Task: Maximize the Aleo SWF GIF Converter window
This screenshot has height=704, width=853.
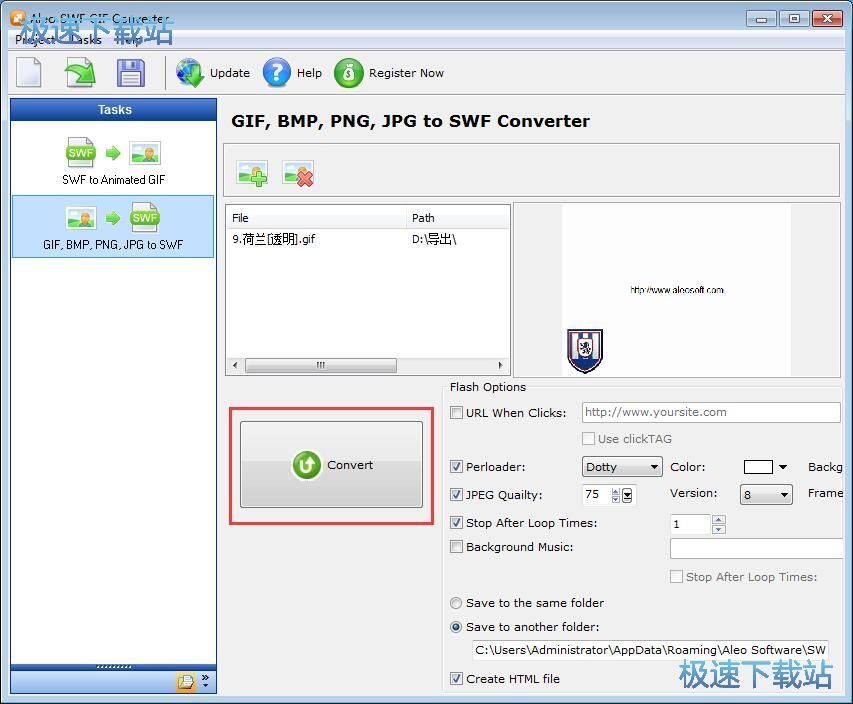Action: (x=794, y=19)
